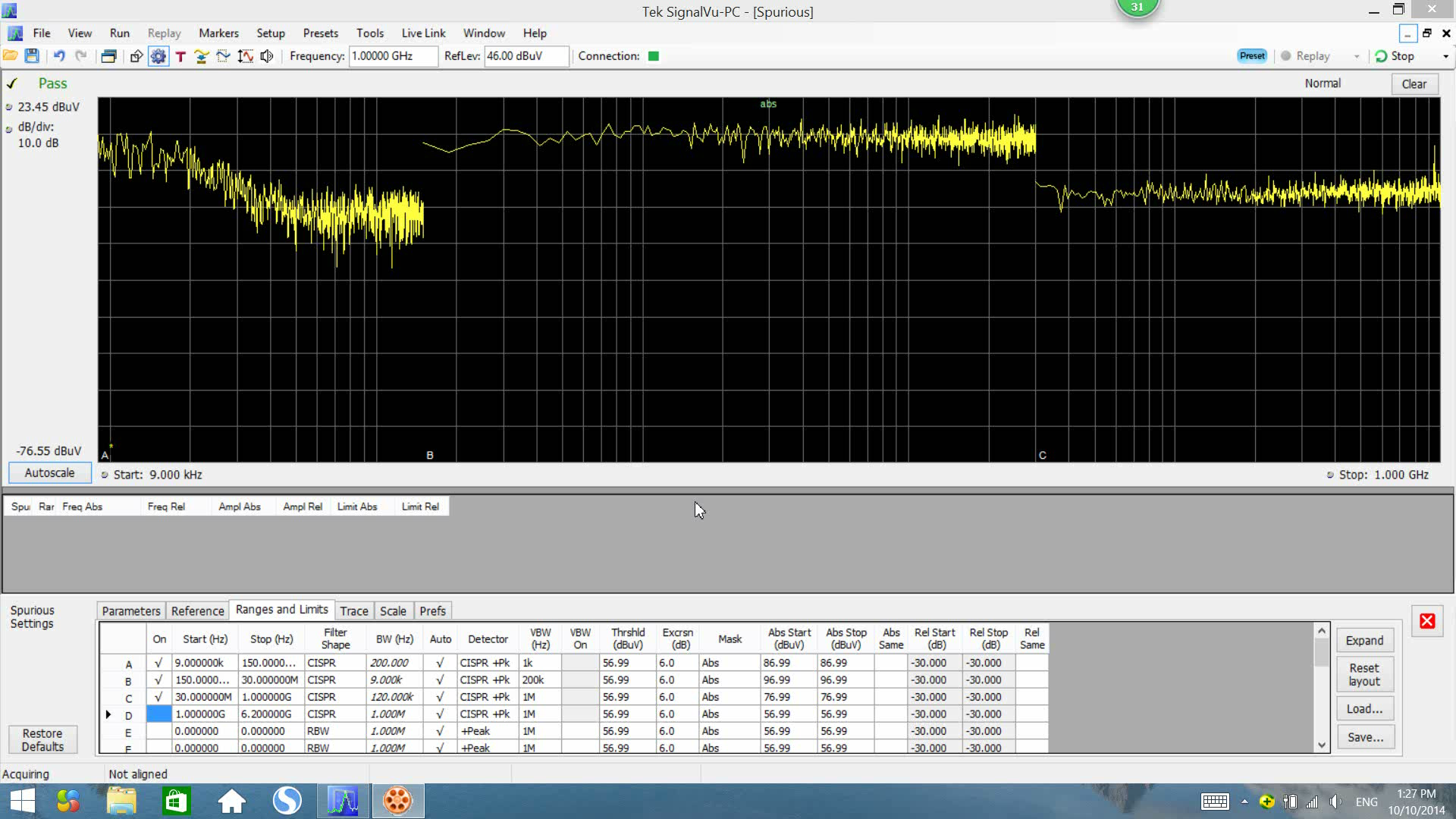
Task: Toggle the On checkbox for range A
Action: (x=158, y=663)
